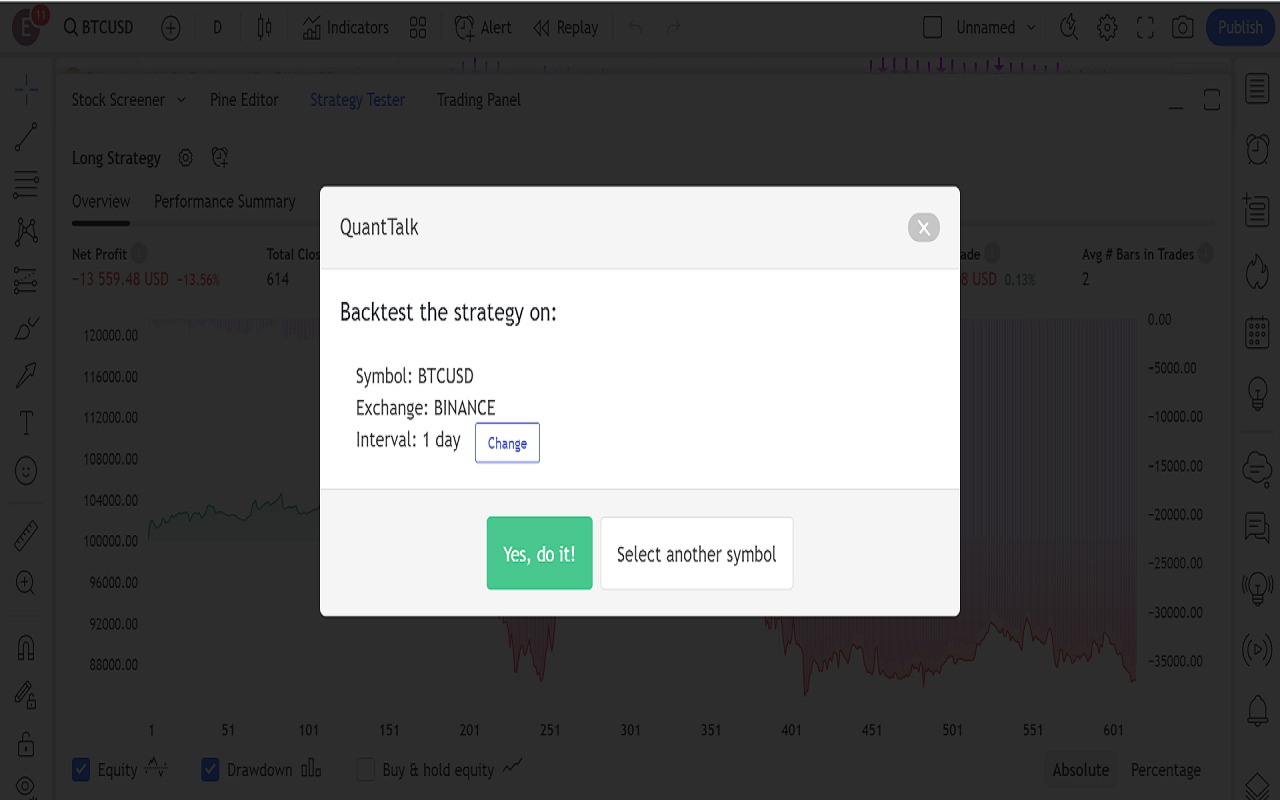The height and width of the screenshot is (800, 1280).
Task: Change the backtest interval
Action: click(507, 443)
